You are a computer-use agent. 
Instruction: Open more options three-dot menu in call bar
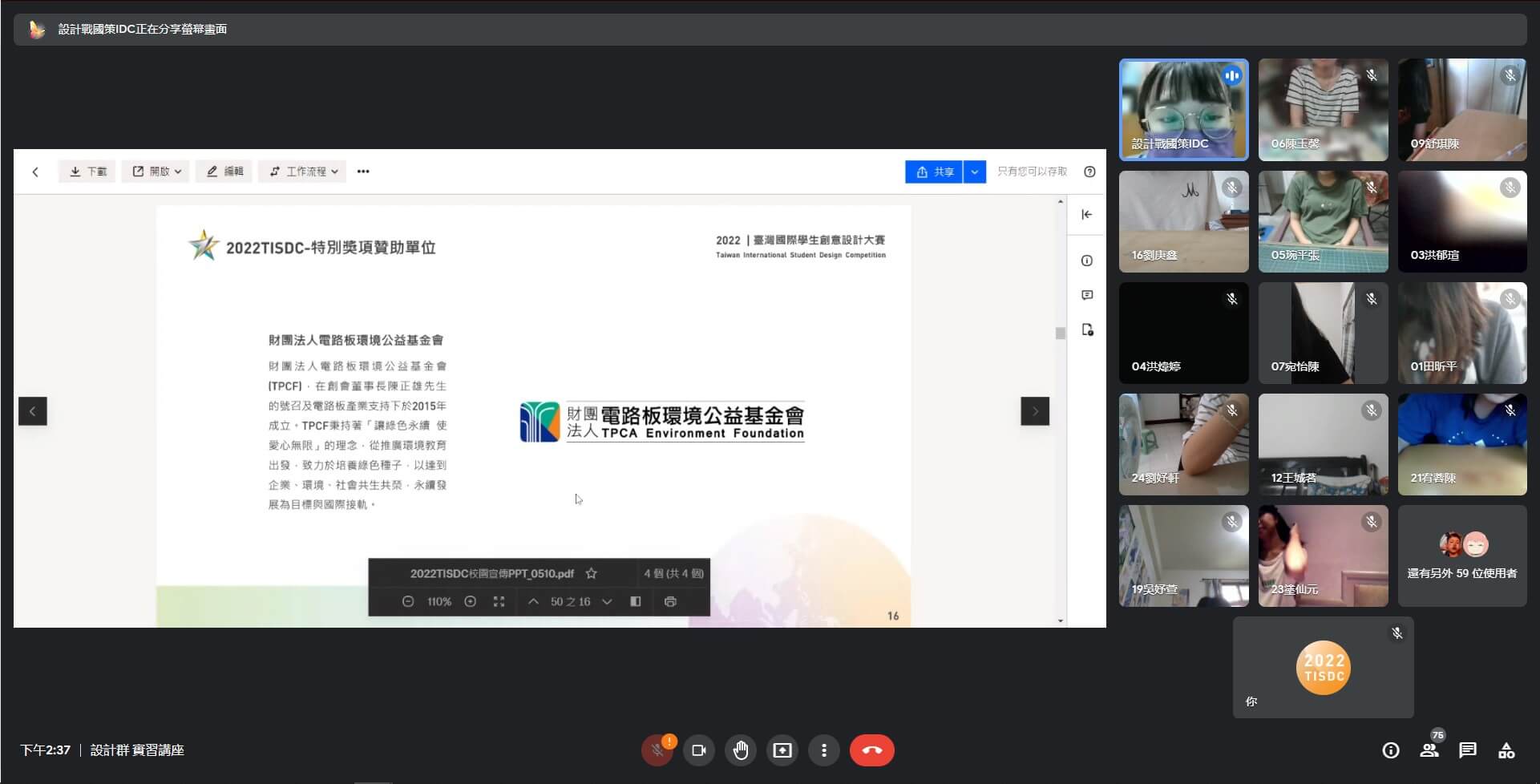(x=823, y=750)
